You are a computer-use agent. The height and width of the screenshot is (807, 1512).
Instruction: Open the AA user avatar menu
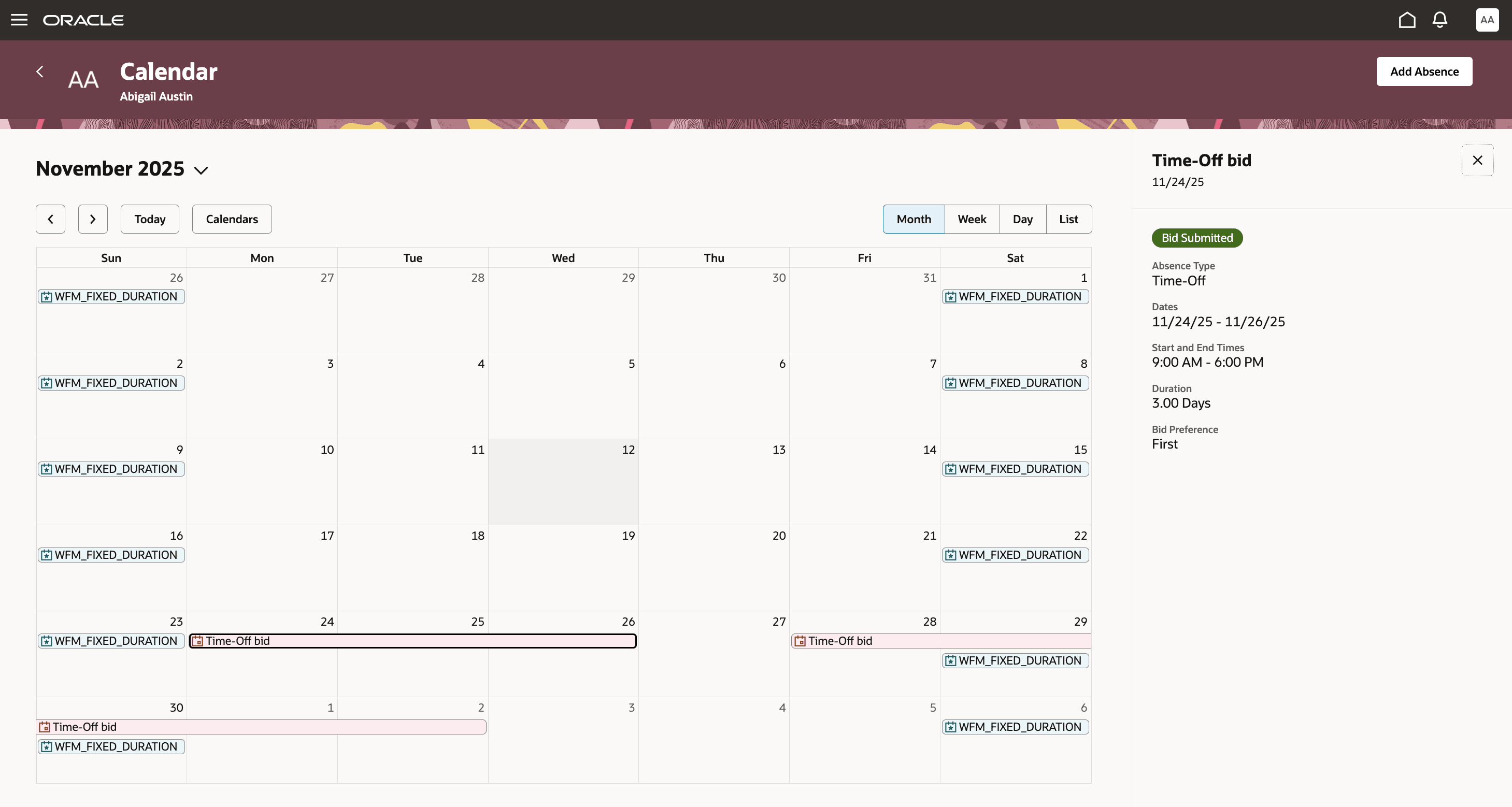click(x=1487, y=19)
